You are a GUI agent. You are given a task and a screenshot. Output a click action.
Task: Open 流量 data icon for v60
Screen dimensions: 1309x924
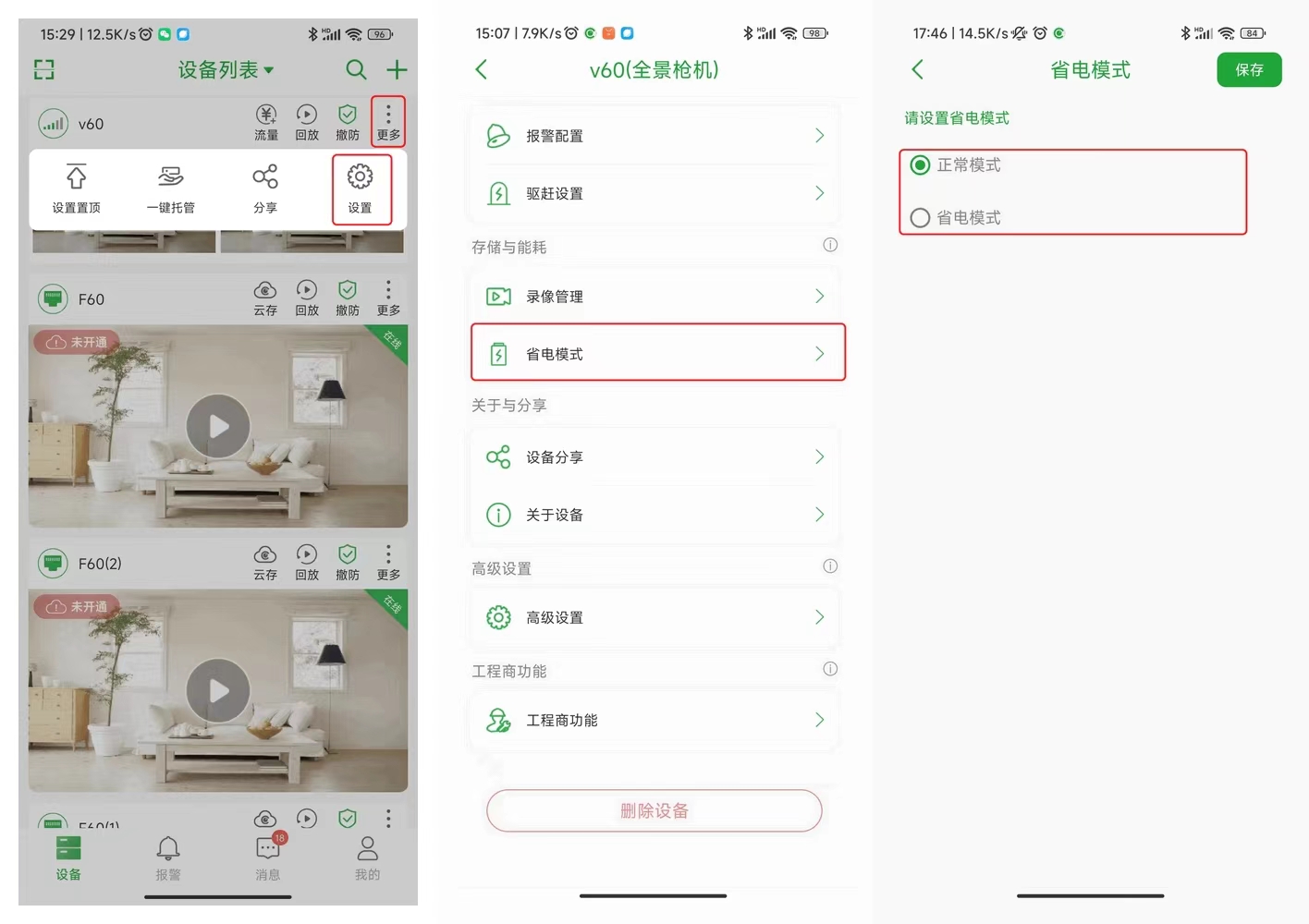click(x=266, y=115)
